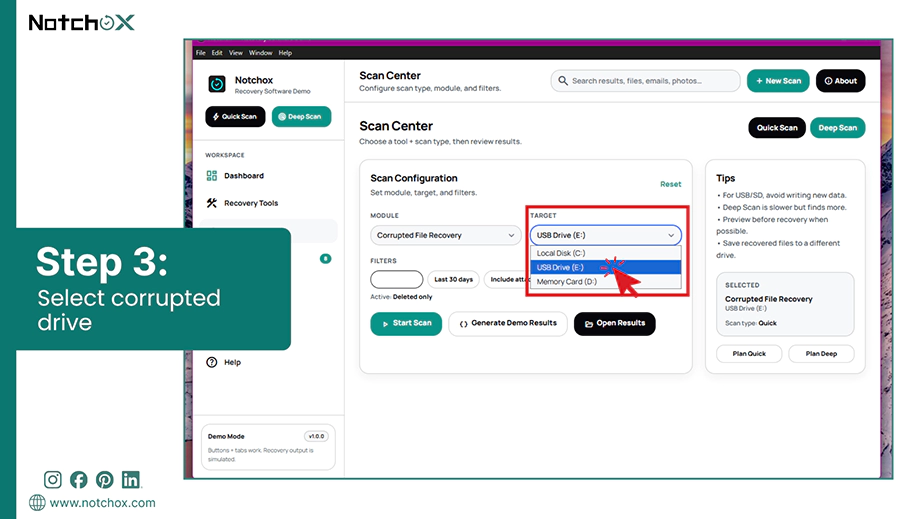Open the LinkedIn icon link

coord(131,480)
